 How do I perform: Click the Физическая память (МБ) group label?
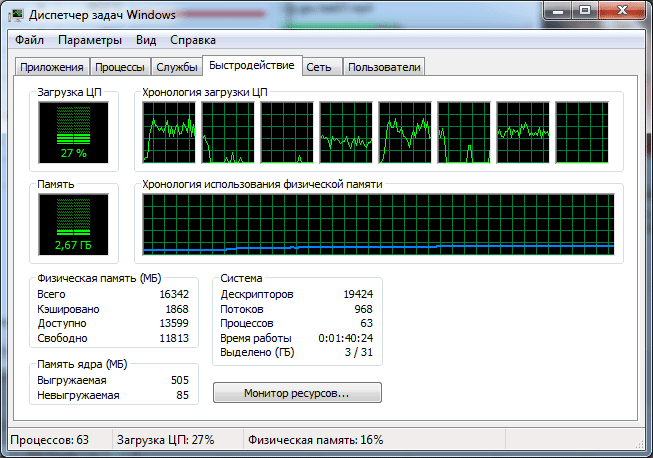pyautogui.click(x=99, y=278)
